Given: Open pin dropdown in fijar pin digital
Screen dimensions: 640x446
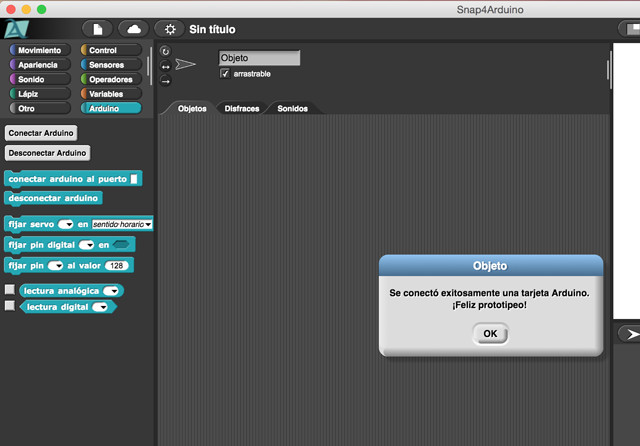Looking at the screenshot, I should point(87,245).
